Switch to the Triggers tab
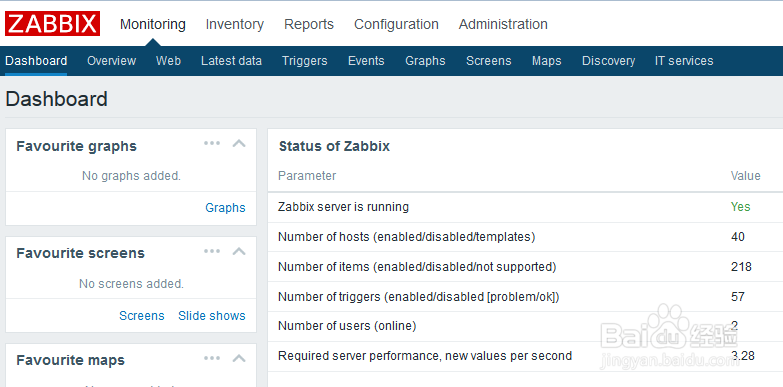 pyautogui.click(x=305, y=61)
